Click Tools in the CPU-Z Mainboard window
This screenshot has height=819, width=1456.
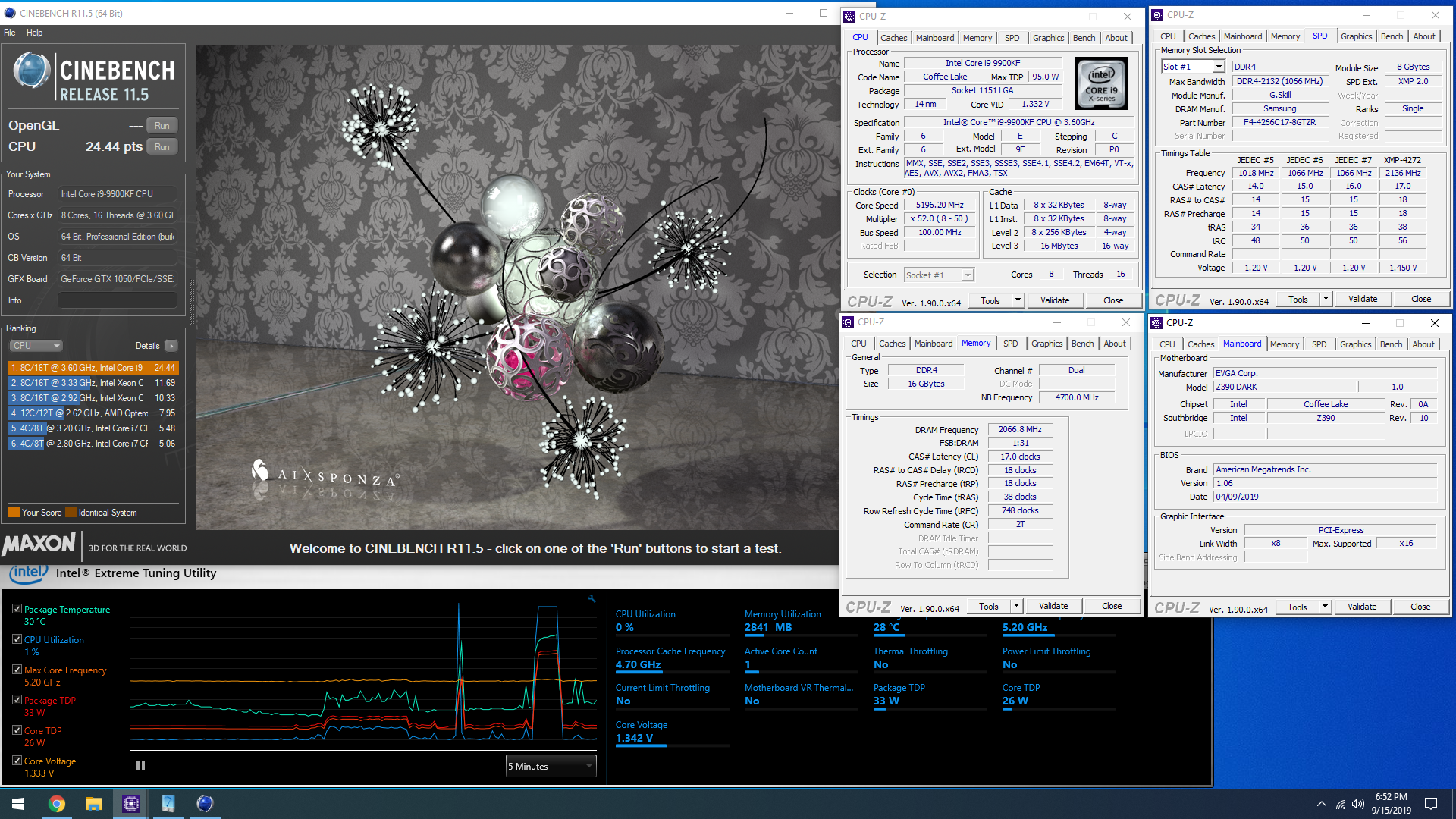(1298, 607)
